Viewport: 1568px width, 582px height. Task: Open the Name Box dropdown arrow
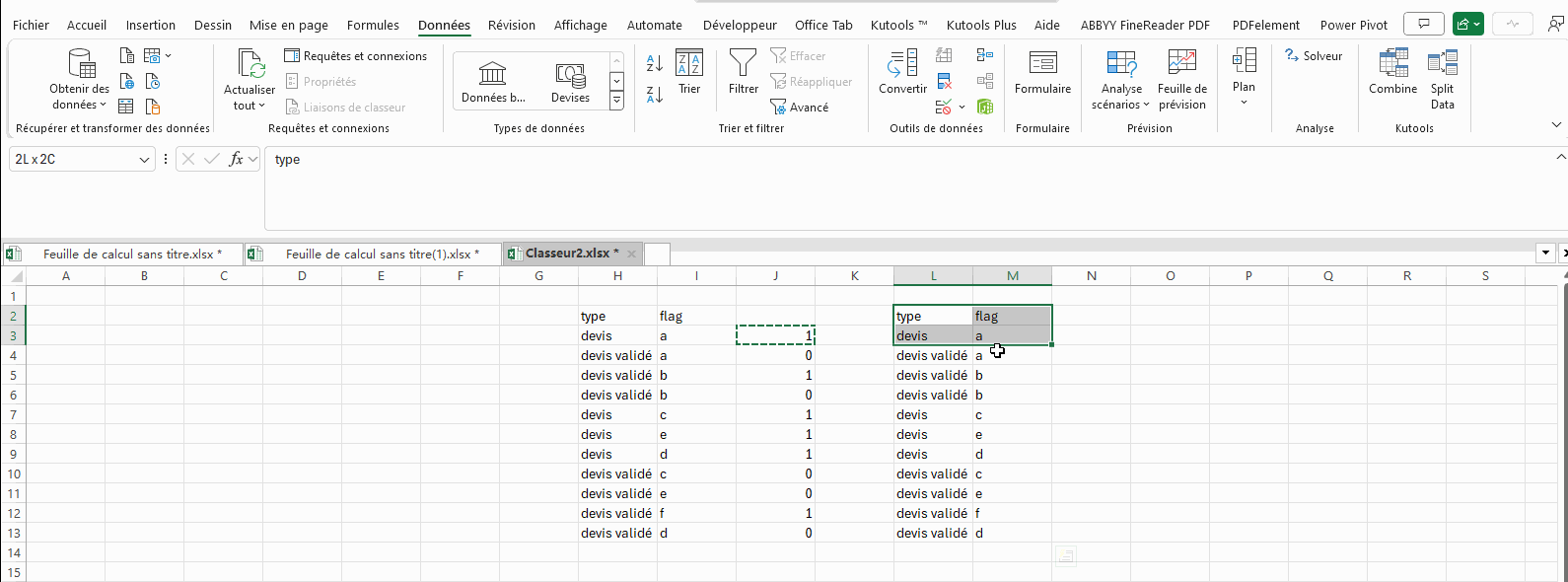tap(145, 159)
